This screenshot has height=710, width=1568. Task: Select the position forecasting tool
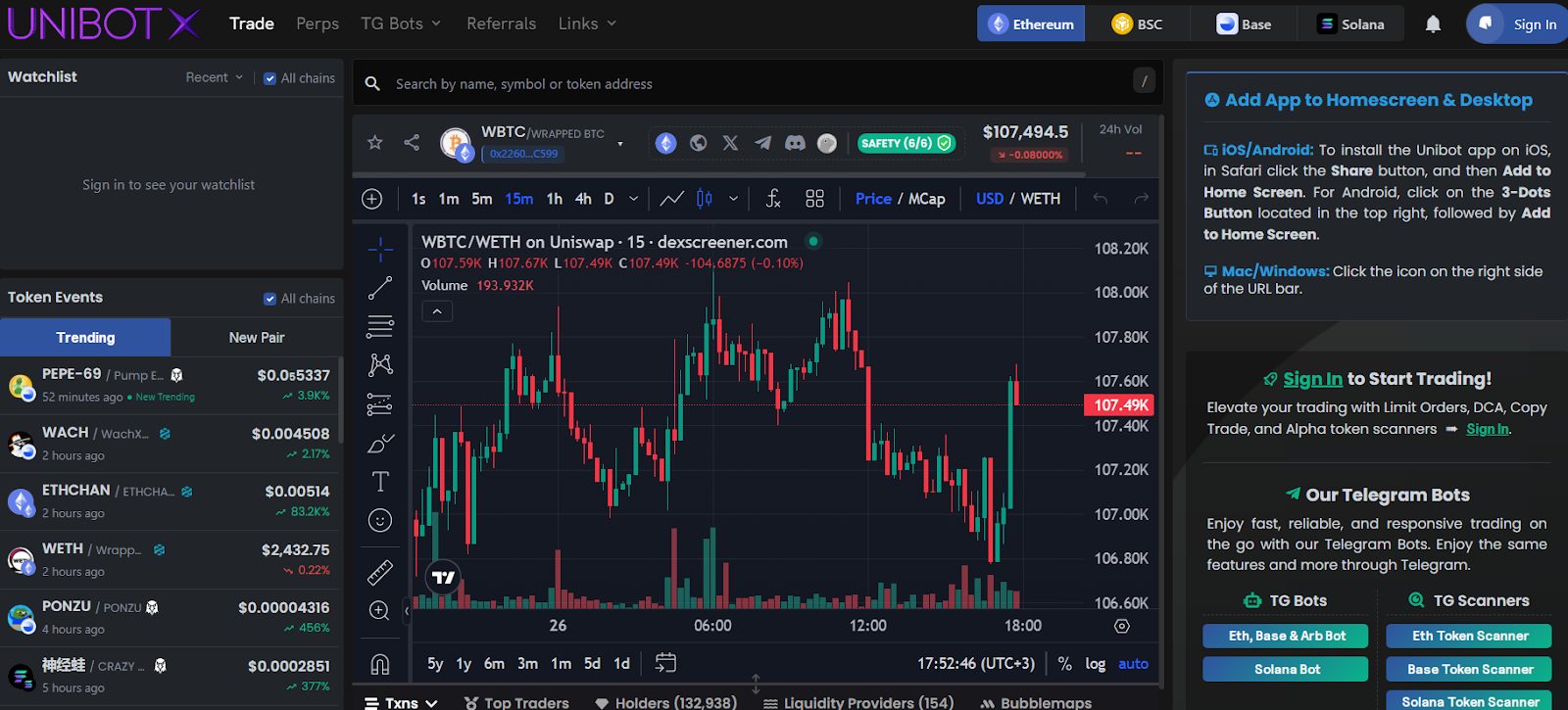[x=380, y=403]
